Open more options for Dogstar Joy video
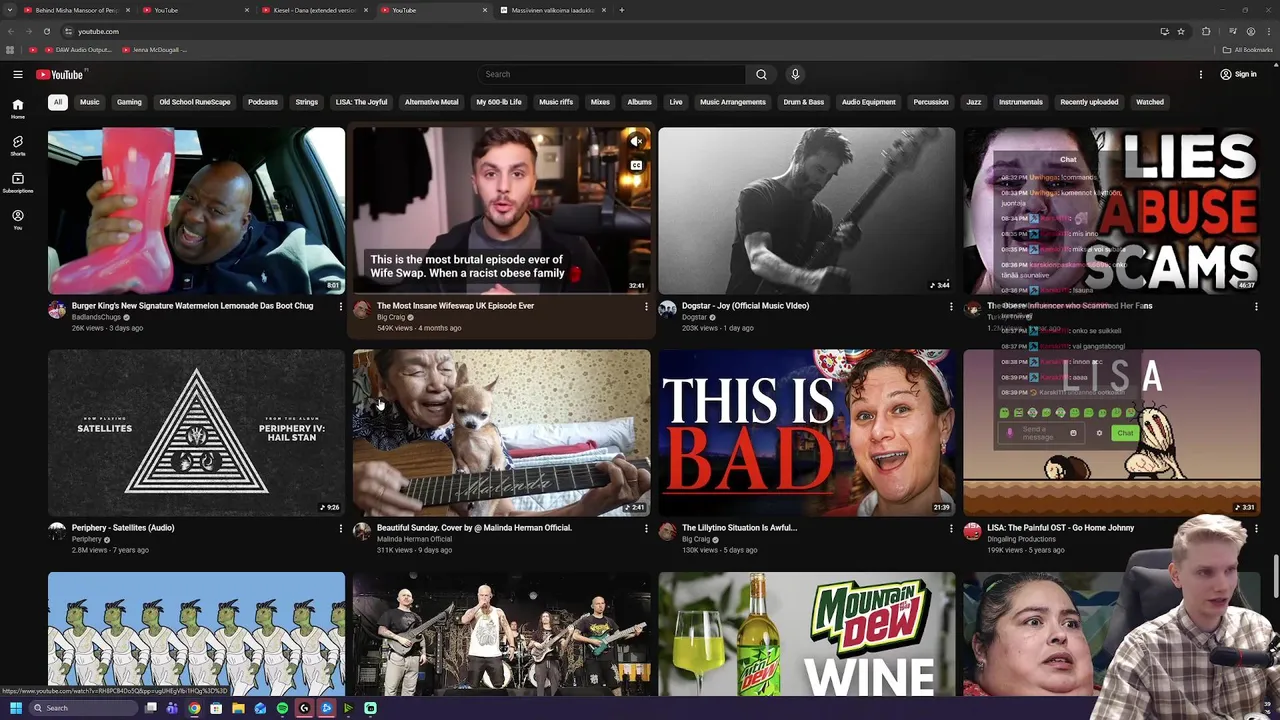This screenshot has height=720, width=1280. click(x=951, y=307)
